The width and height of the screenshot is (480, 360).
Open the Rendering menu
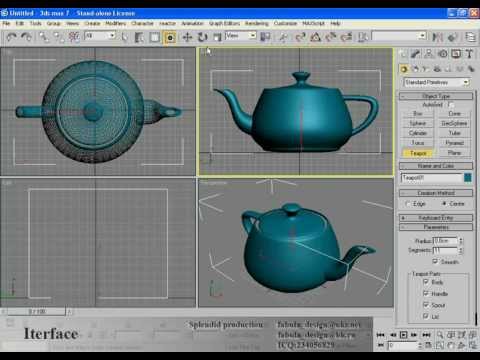click(x=257, y=23)
